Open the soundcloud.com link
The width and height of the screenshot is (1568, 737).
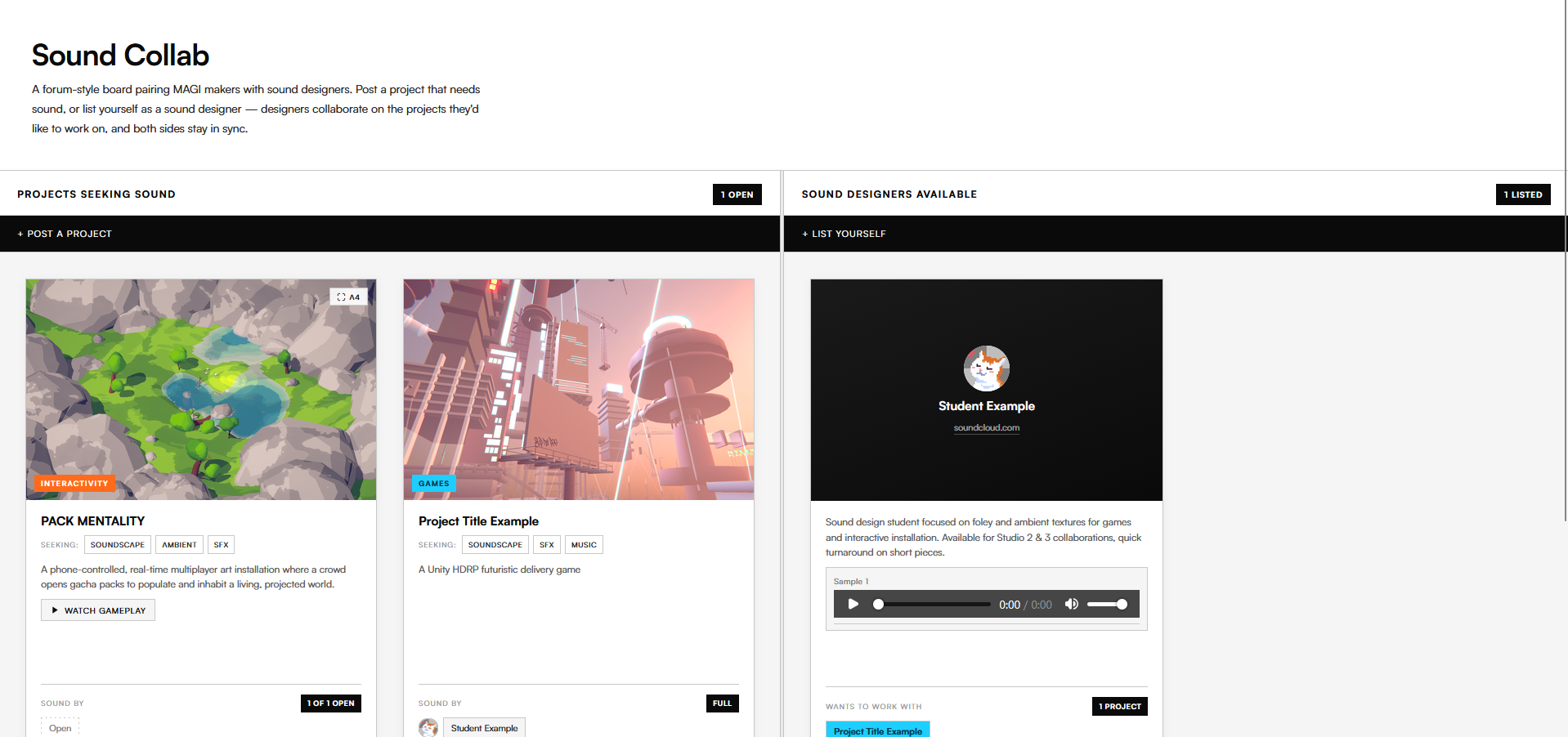click(986, 428)
